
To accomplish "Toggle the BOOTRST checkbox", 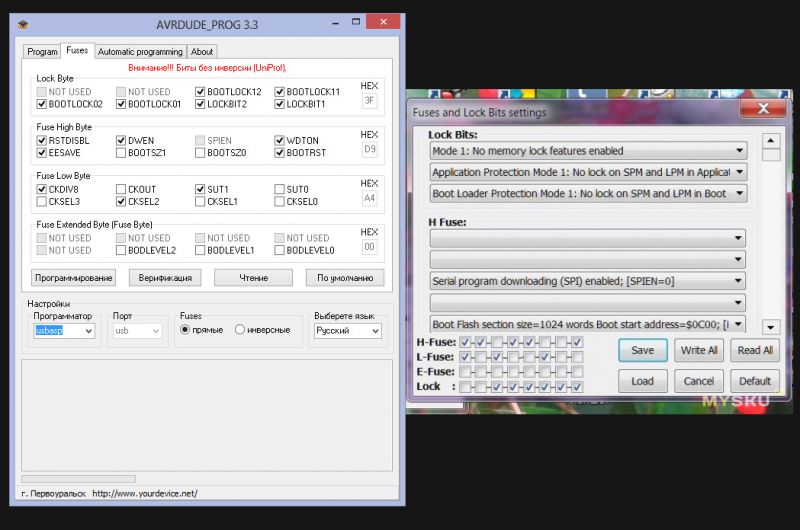I will [x=279, y=153].
